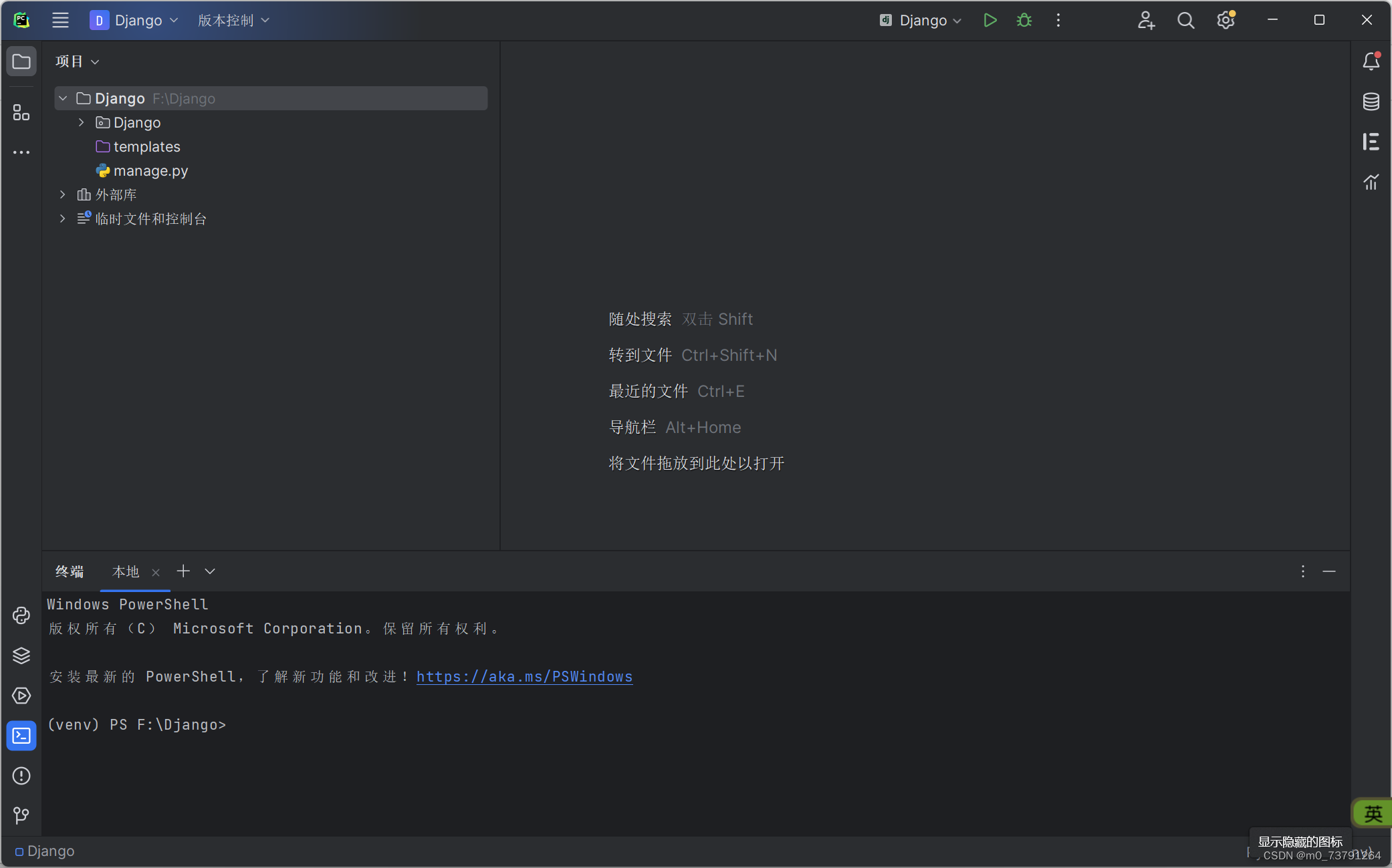This screenshot has height=868, width=1392.
Task: Open the https://aka.ms/PSWindows link
Action: pos(524,676)
